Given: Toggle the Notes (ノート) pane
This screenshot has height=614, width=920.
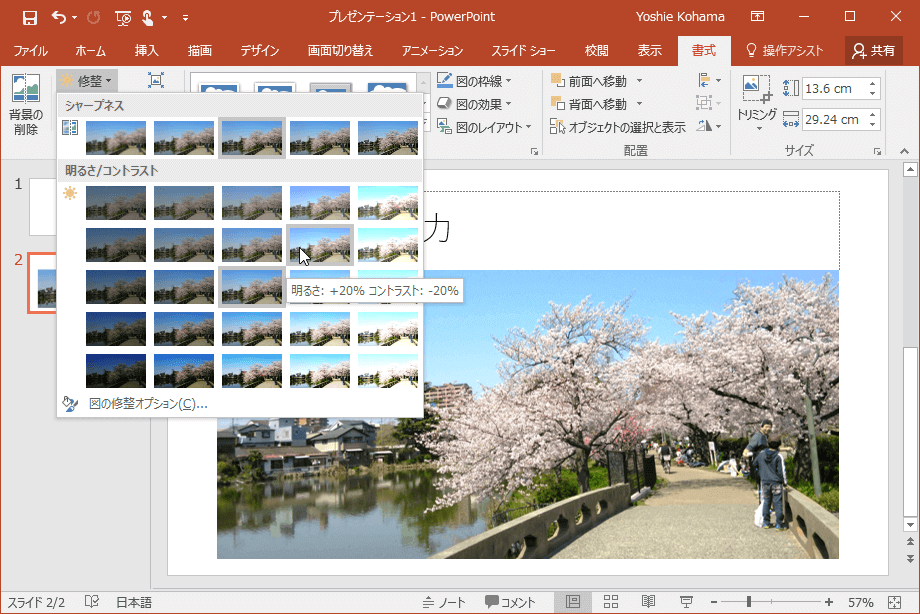Looking at the screenshot, I should point(445,602).
